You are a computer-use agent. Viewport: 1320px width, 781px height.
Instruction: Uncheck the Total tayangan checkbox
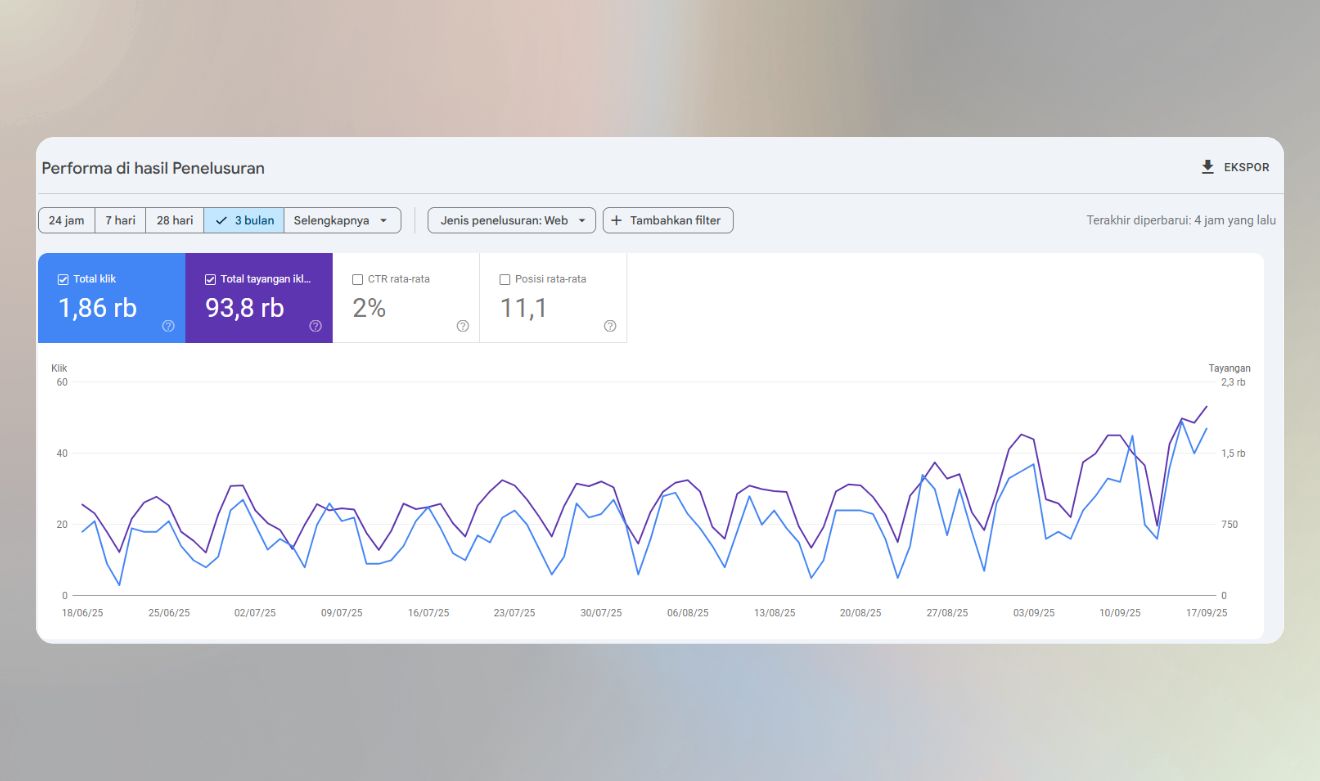pyautogui.click(x=210, y=280)
